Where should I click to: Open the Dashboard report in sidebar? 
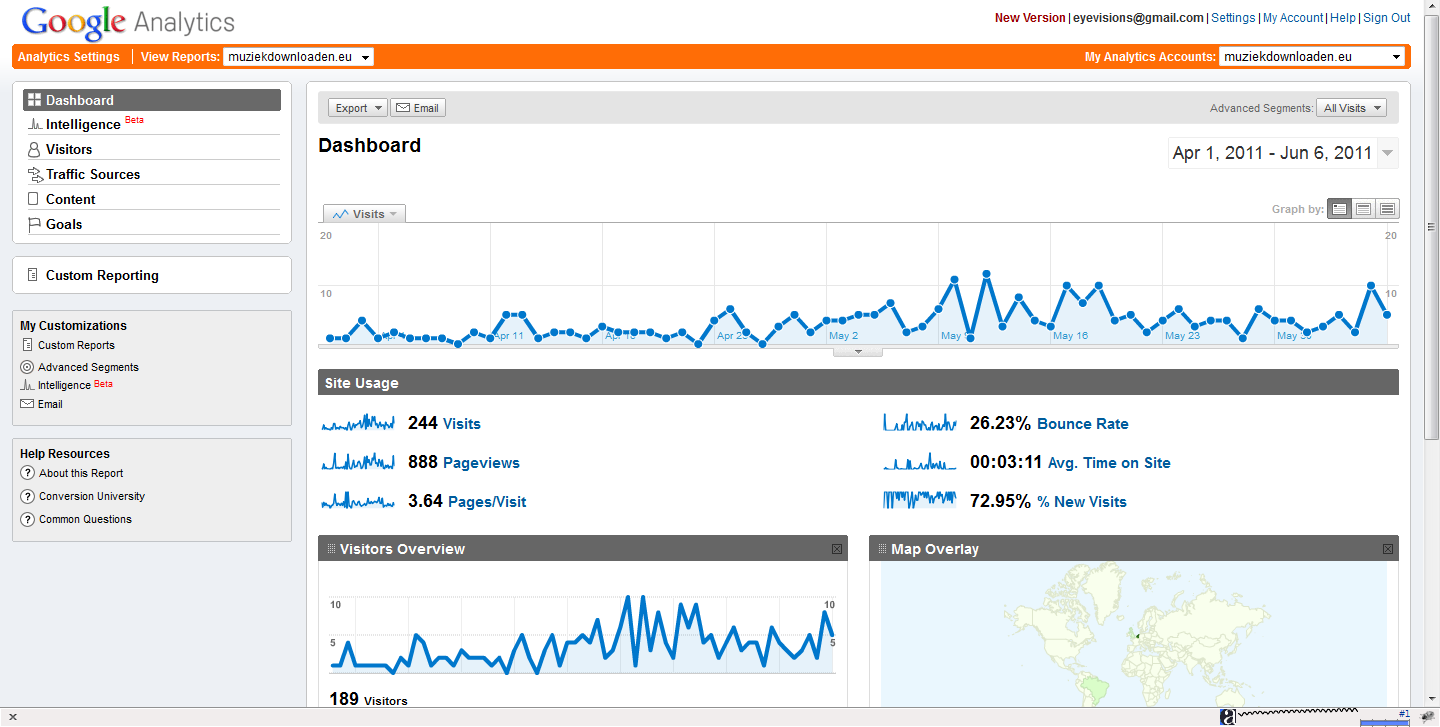[x=152, y=100]
